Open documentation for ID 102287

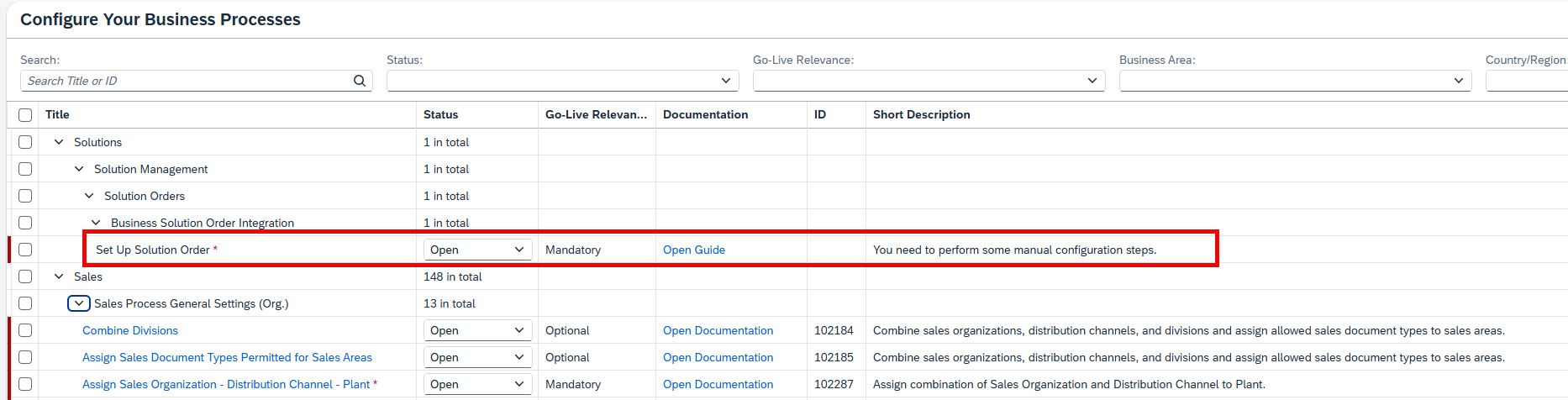718,384
